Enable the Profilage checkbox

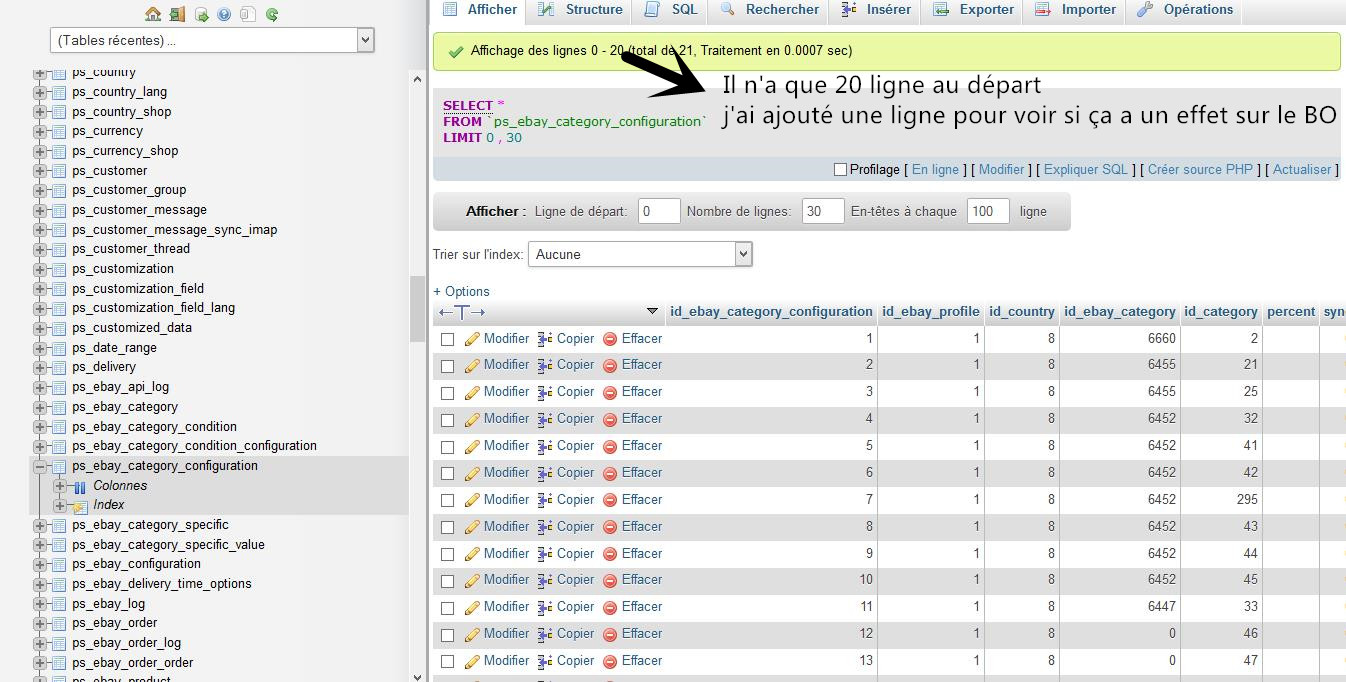click(x=840, y=170)
